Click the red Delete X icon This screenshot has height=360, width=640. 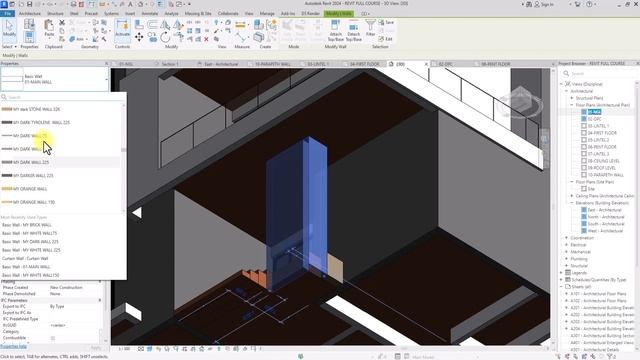click(207, 39)
